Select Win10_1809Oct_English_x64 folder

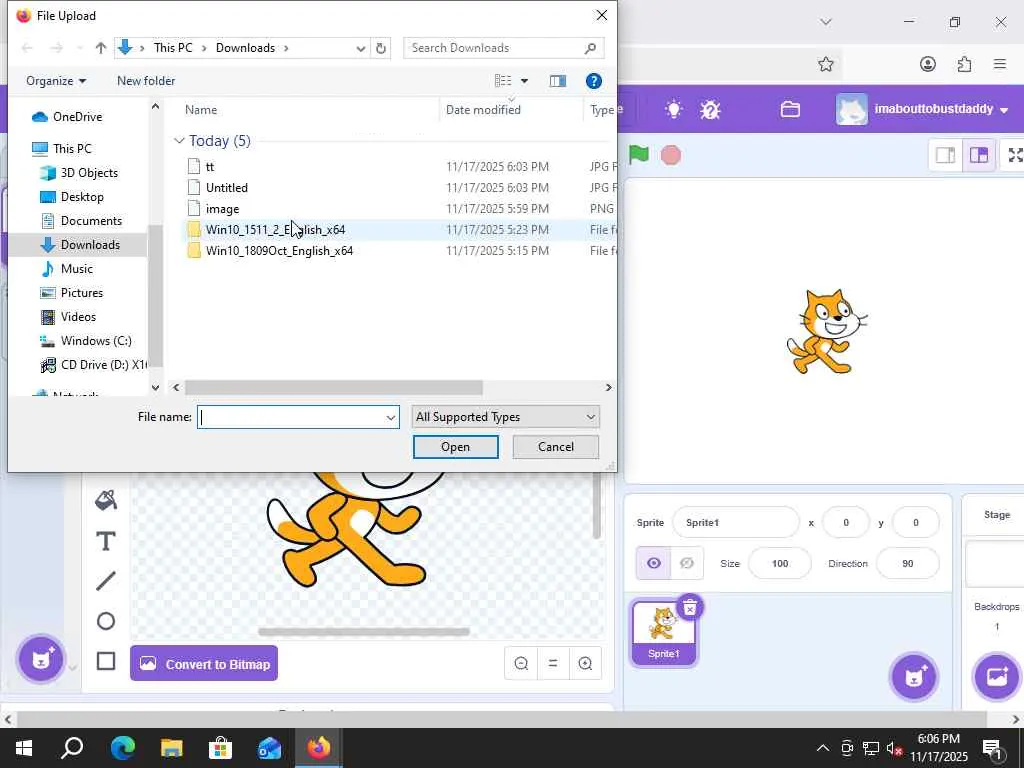(279, 251)
